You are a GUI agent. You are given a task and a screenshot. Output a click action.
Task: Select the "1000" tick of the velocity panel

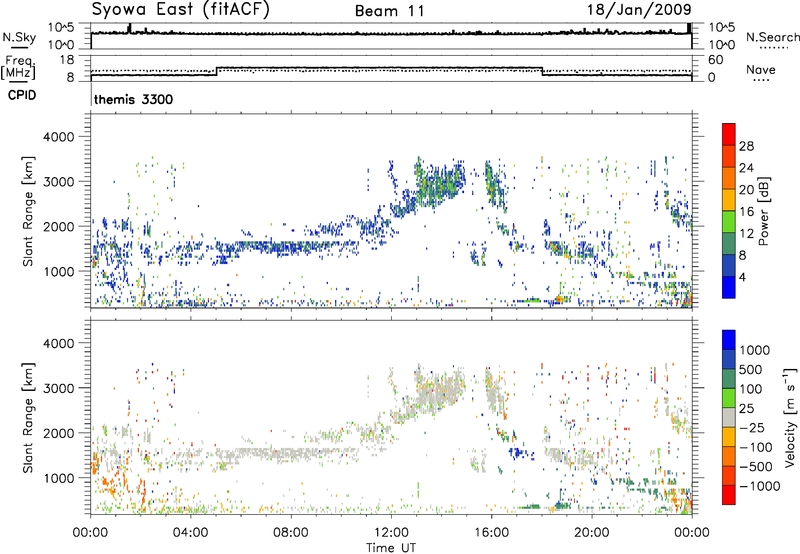pyautogui.click(x=59, y=478)
